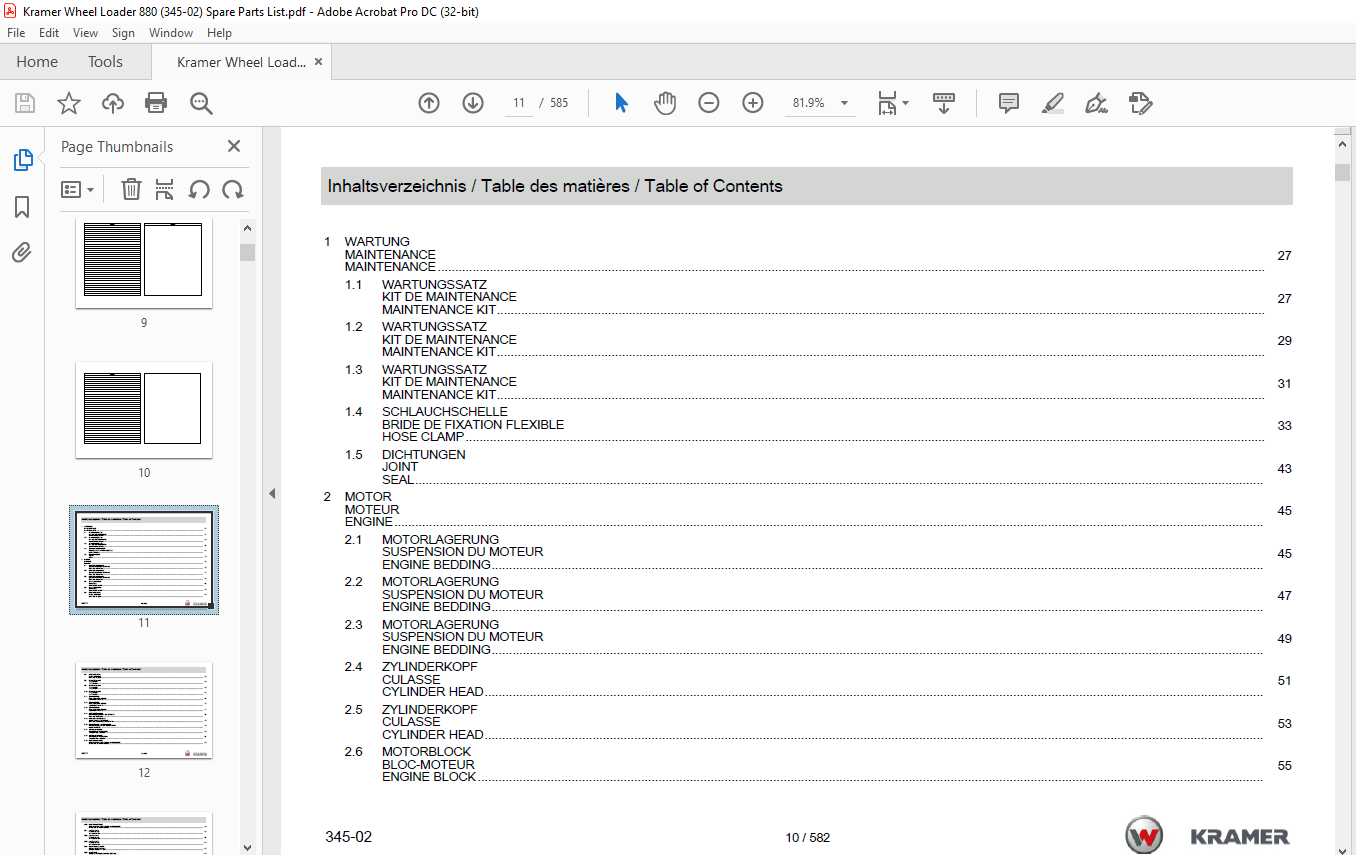The image size is (1356, 855).
Task: Click the print pages scissors icon
Action: pos(165,189)
